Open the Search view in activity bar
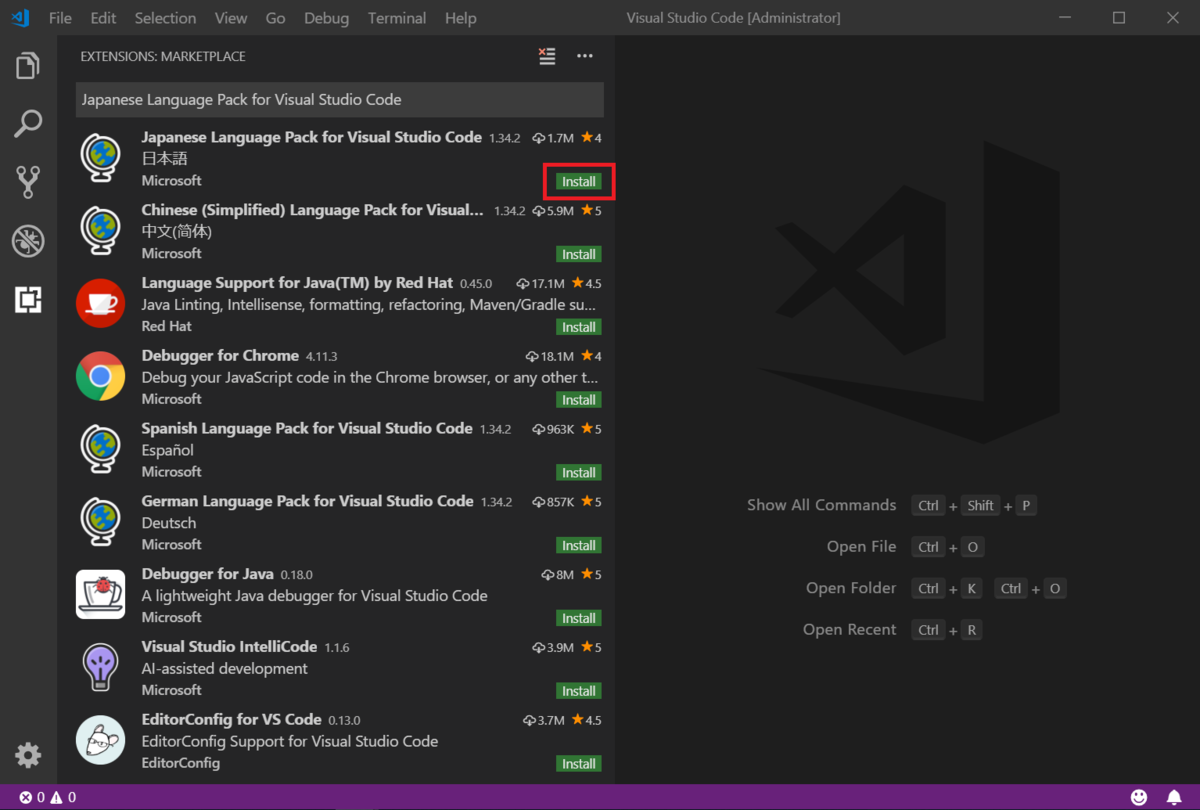 [28, 124]
